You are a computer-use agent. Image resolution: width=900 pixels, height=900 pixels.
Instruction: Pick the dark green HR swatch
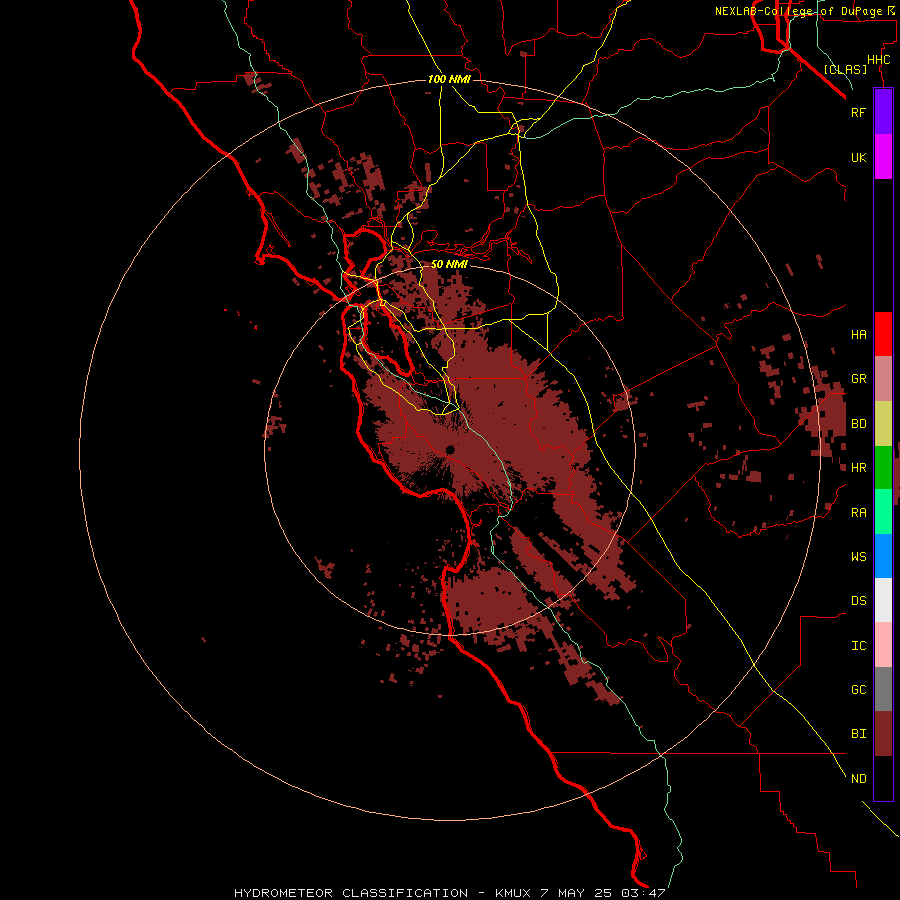tap(883, 468)
